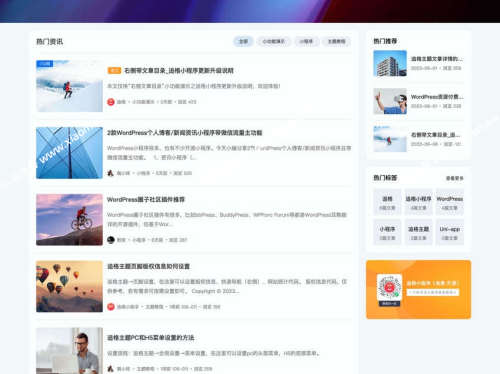Select the 全部 filter tab

click(243, 41)
